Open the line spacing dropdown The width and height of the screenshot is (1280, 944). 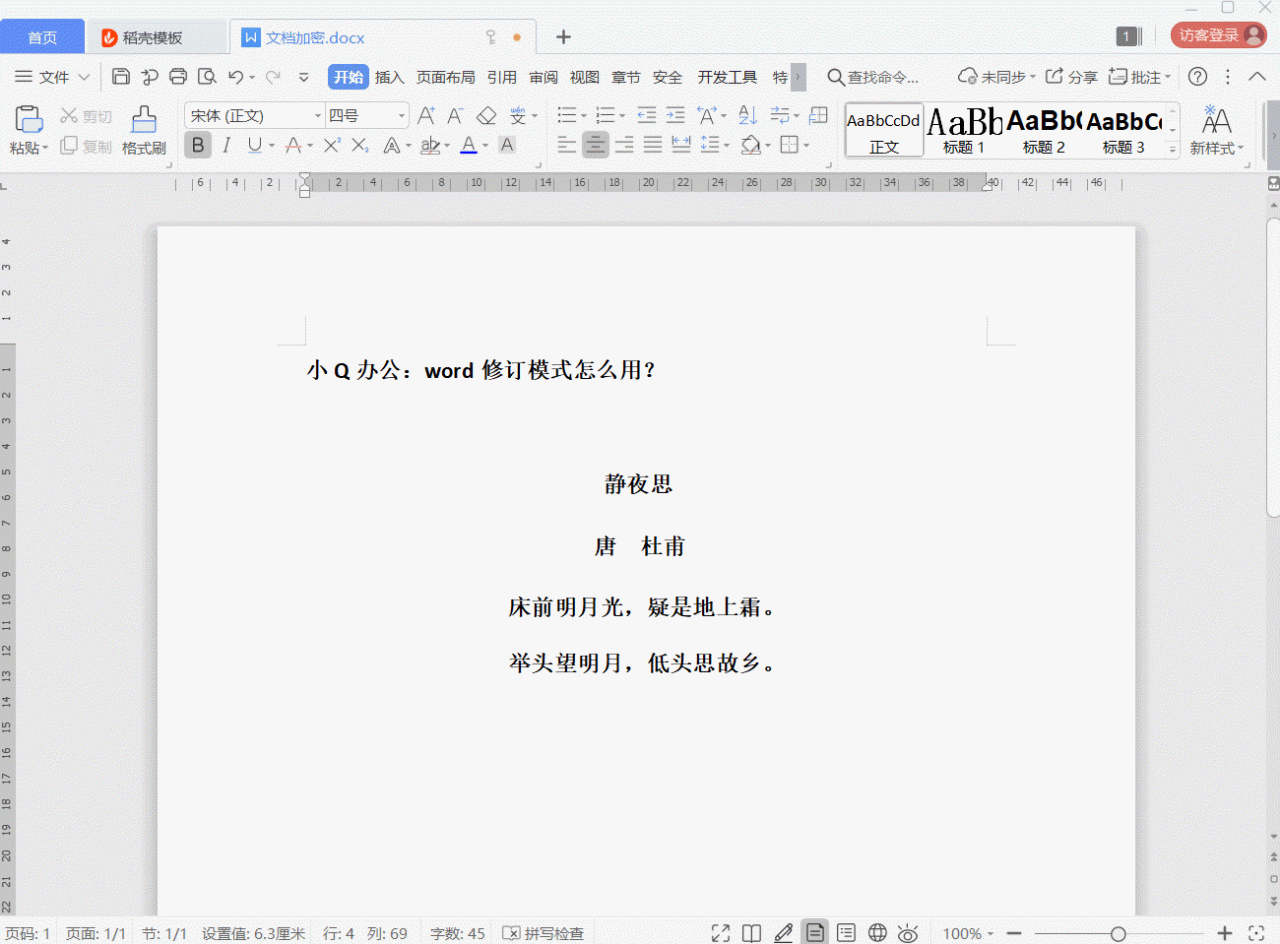click(x=725, y=146)
